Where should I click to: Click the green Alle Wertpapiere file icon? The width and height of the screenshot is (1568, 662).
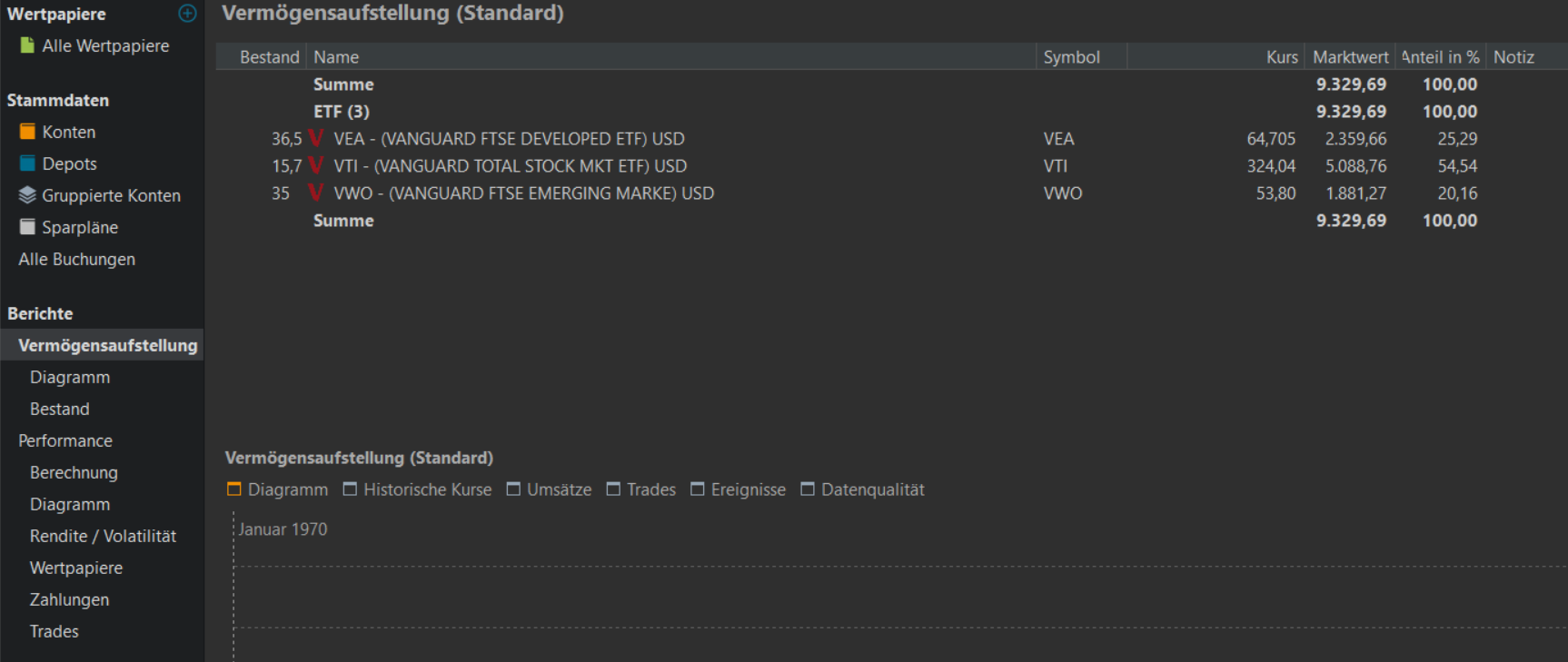[27, 45]
